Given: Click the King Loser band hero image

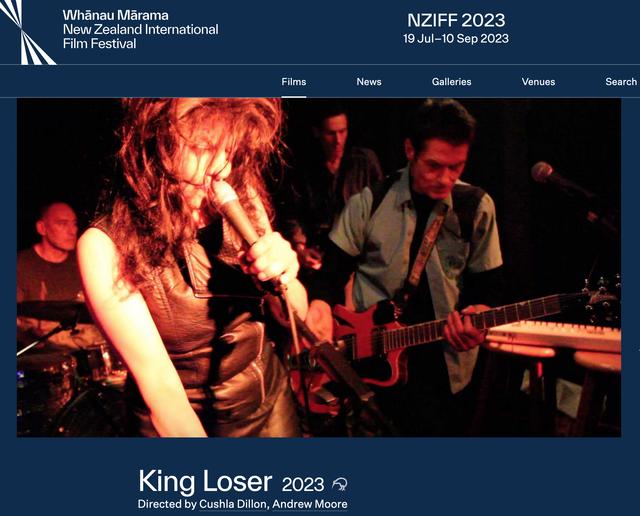Looking at the screenshot, I should tap(319, 267).
